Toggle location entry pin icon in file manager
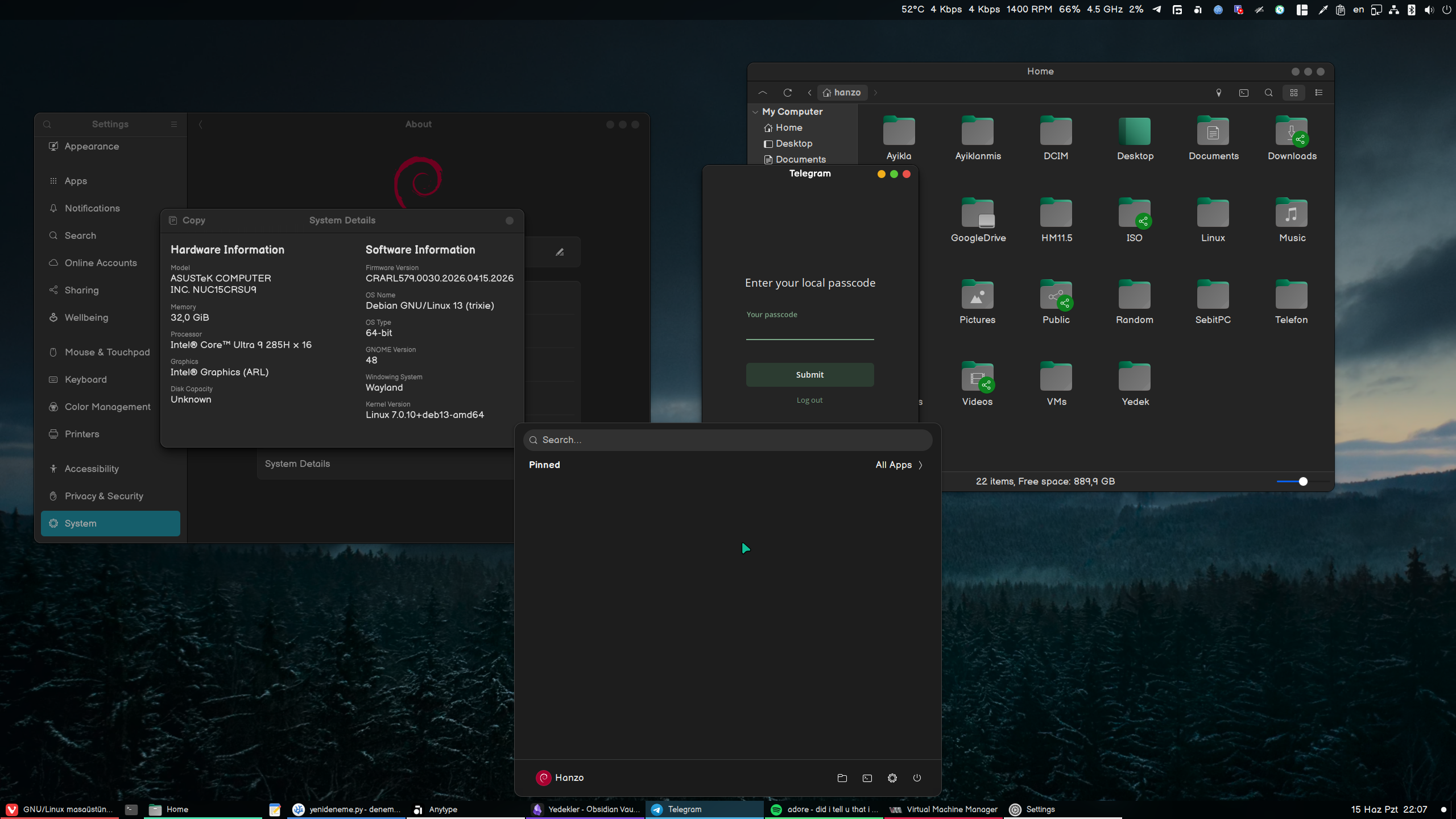 tap(1218, 93)
